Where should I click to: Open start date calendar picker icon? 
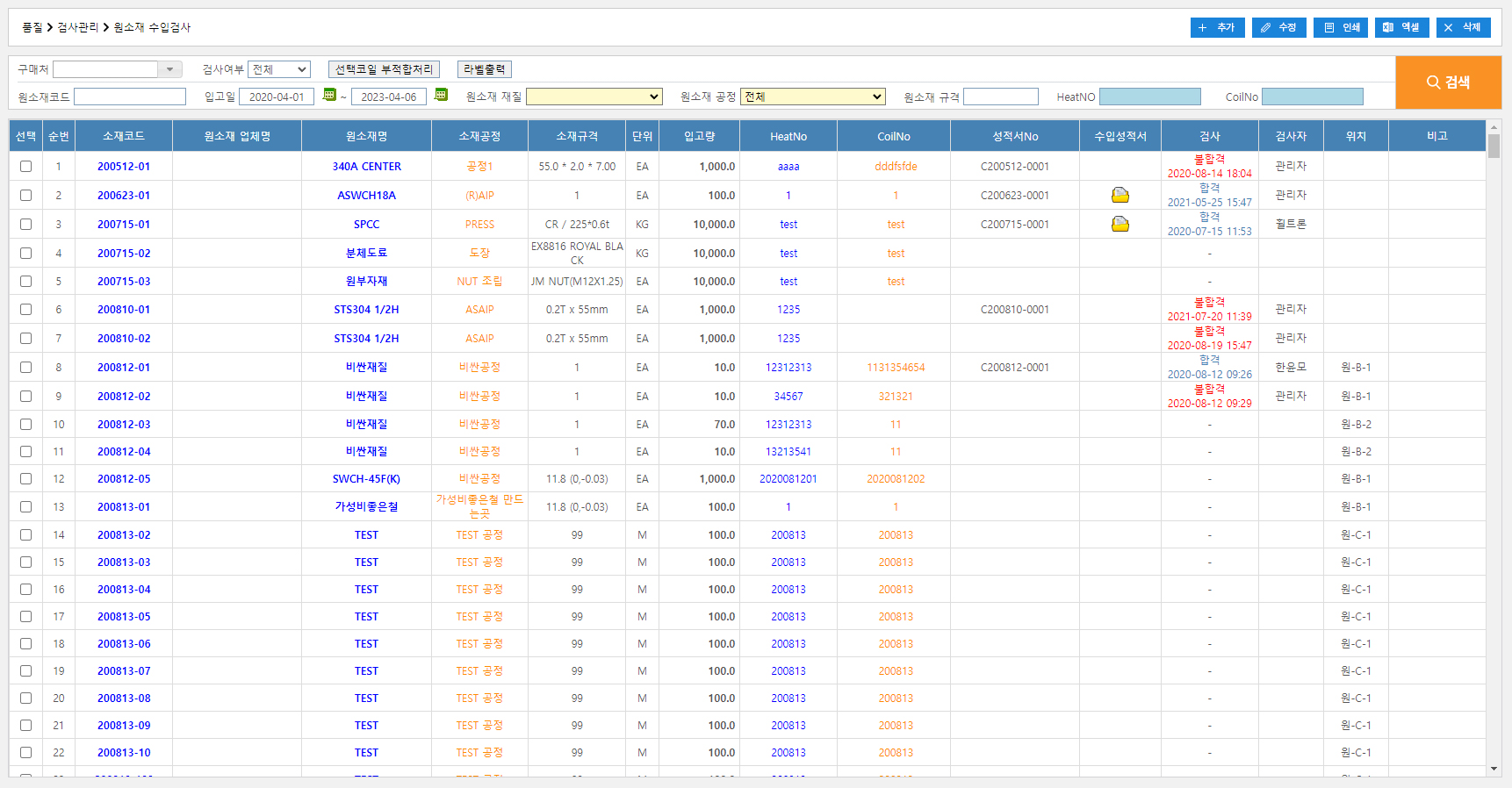click(x=329, y=95)
